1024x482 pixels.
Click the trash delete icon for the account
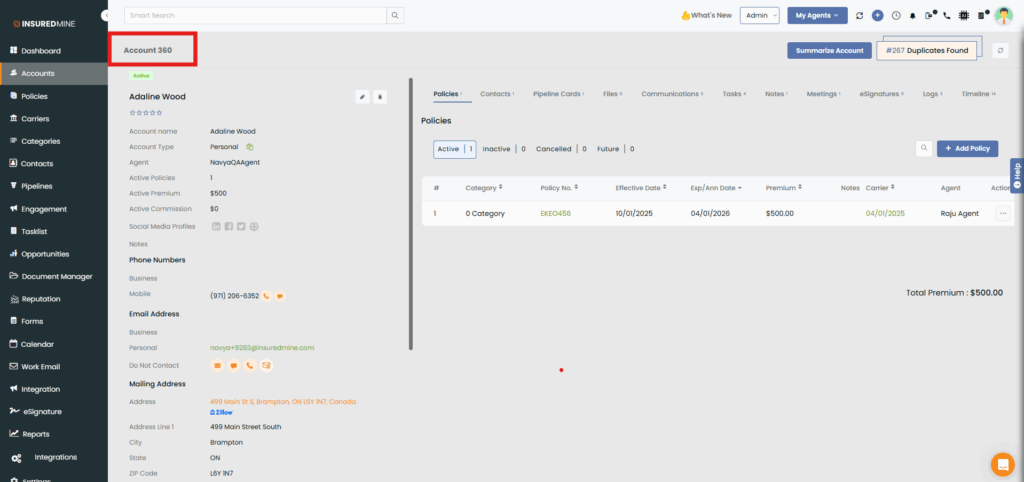click(x=379, y=97)
